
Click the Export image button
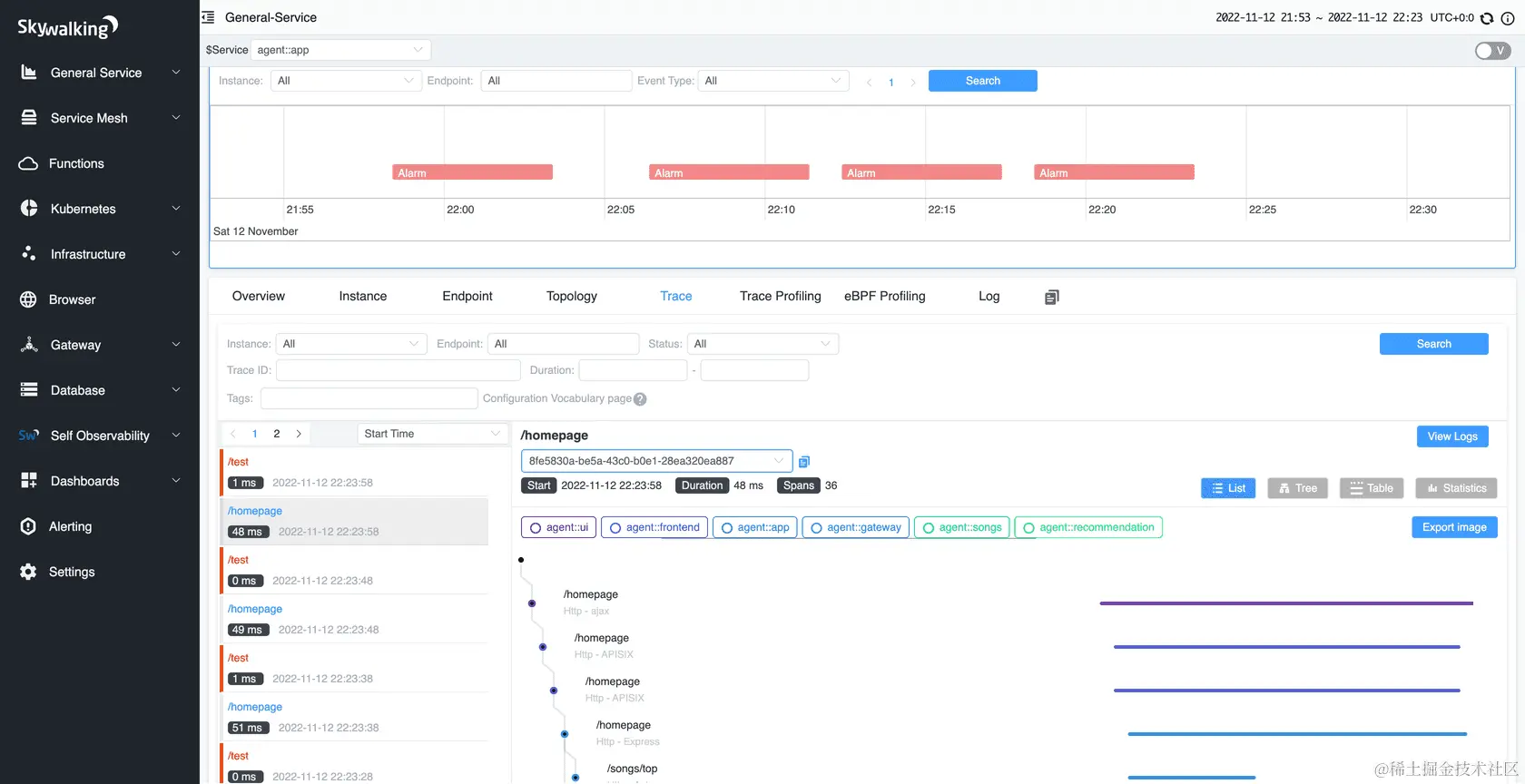pyautogui.click(x=1454, y=527)
